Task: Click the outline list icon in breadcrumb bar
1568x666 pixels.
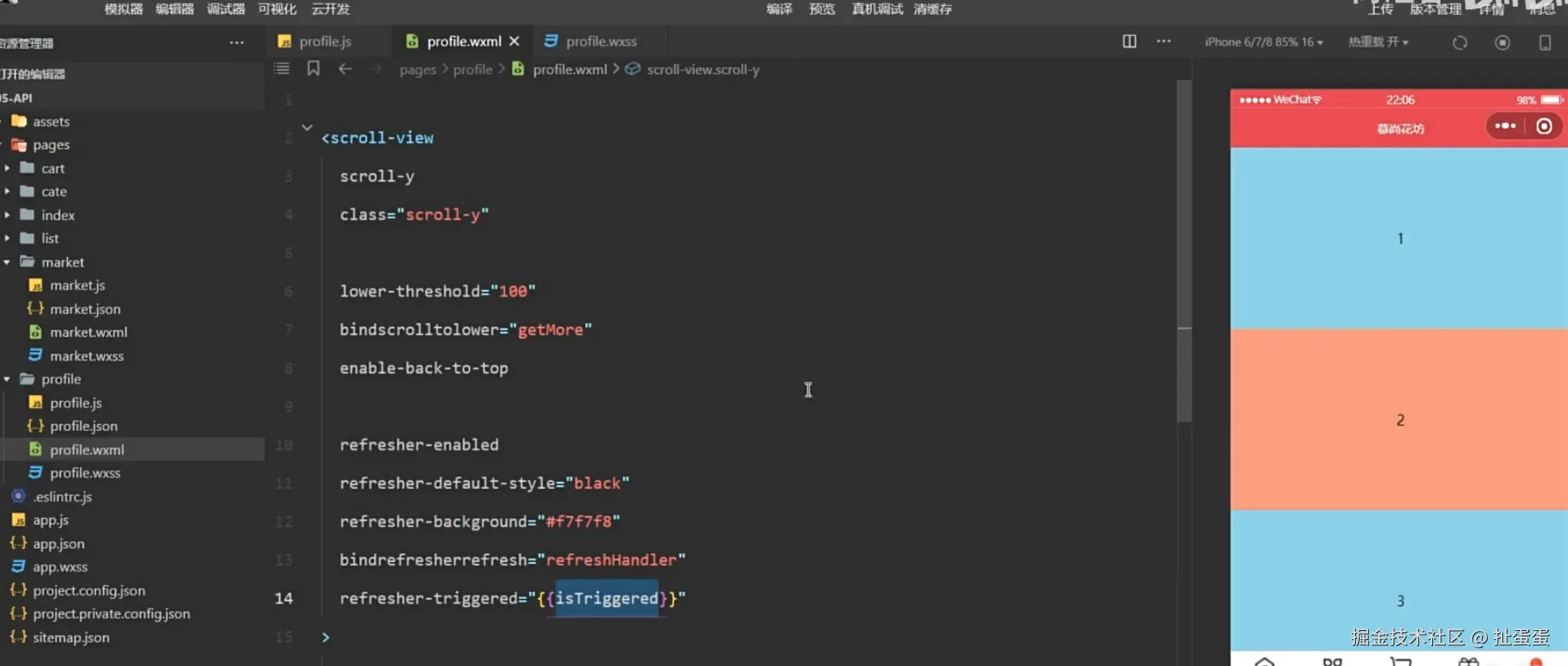Action: pyautogui.click(x=282, y=69)
